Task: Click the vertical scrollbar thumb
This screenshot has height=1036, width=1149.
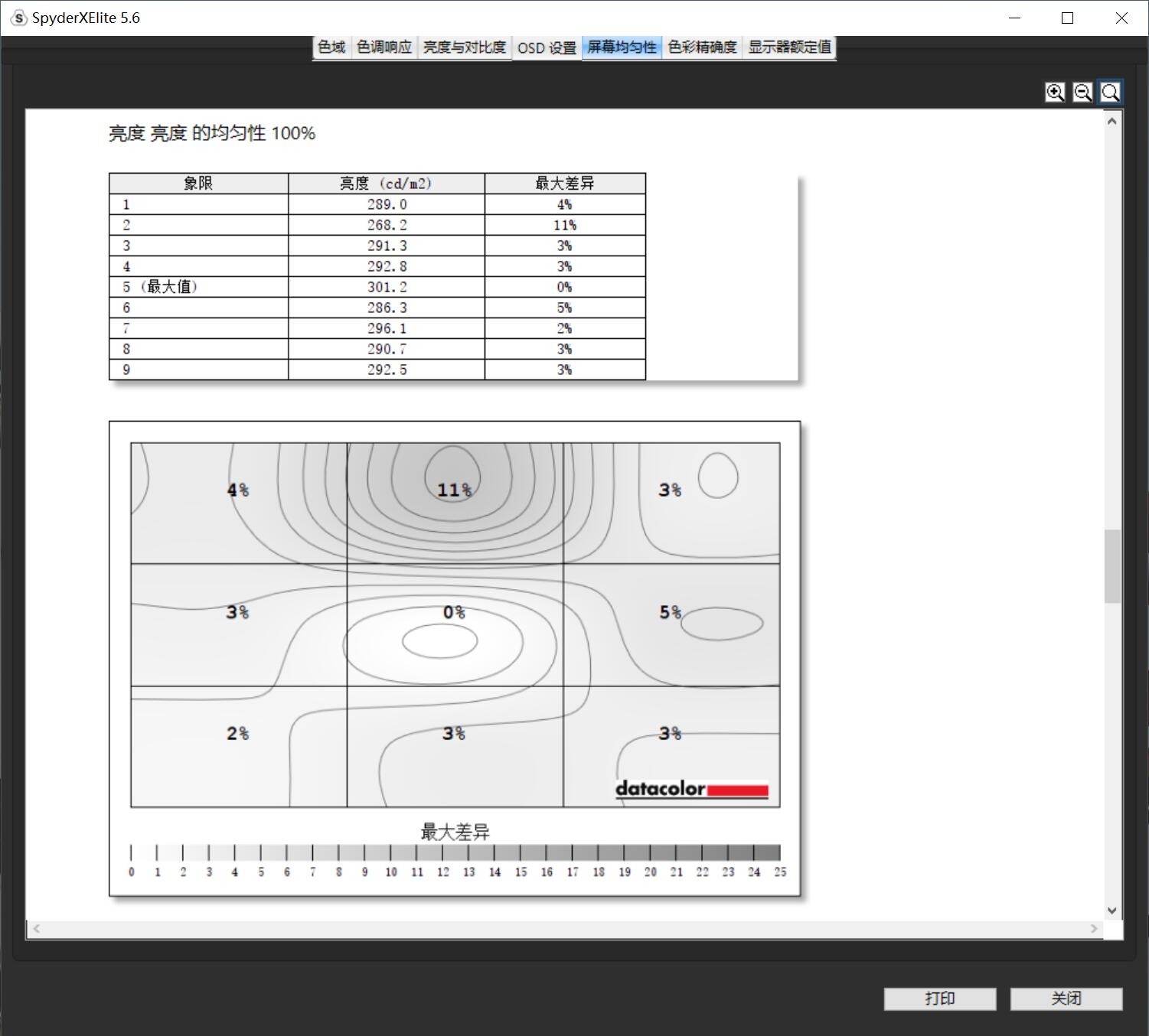Action: [x=1112, y=565]
